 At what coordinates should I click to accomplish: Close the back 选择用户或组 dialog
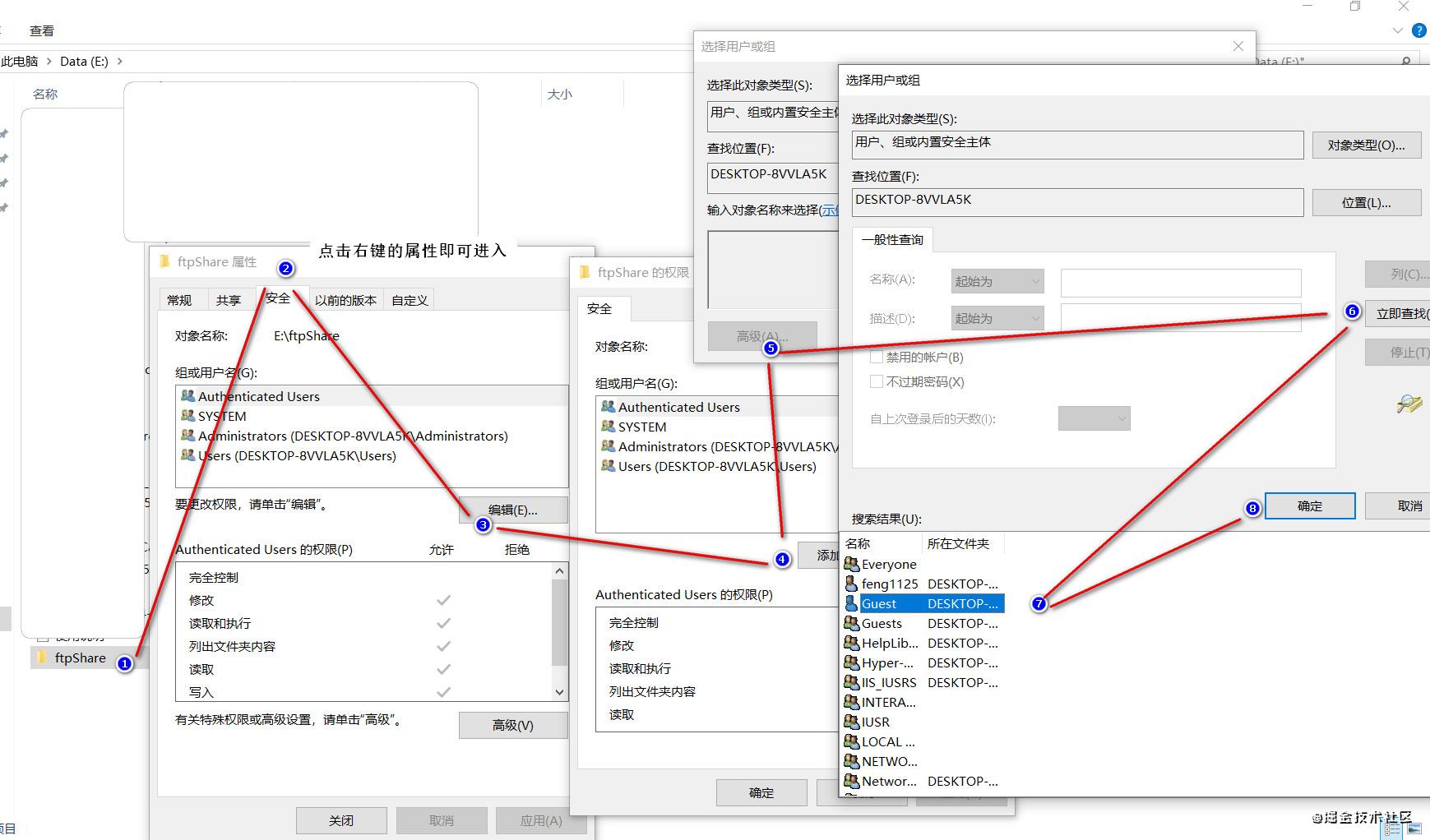point(1238,46)
